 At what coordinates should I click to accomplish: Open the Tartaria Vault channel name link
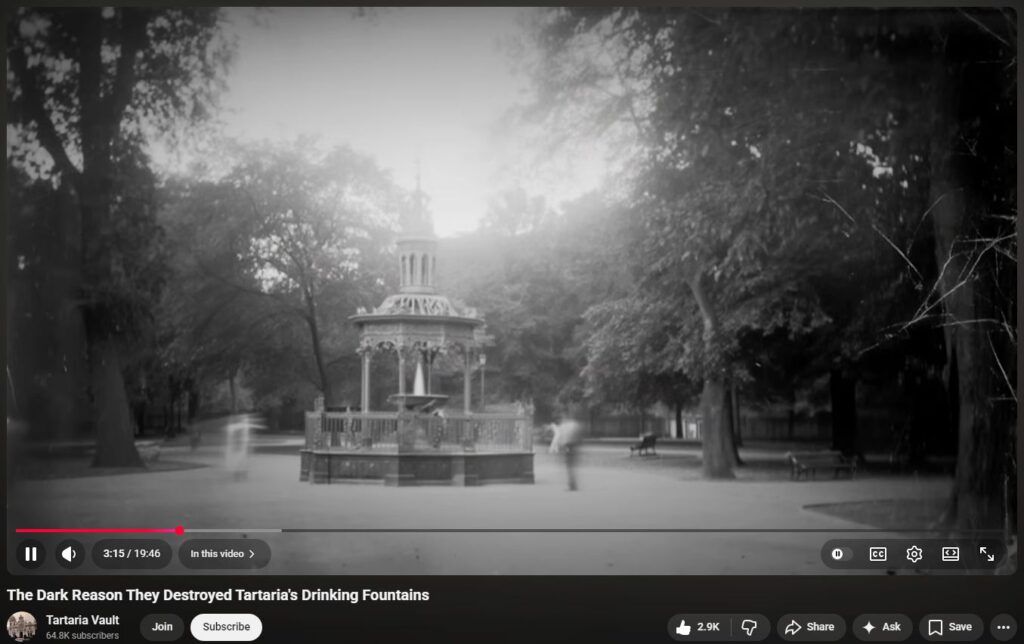click(x=82, y=620)
